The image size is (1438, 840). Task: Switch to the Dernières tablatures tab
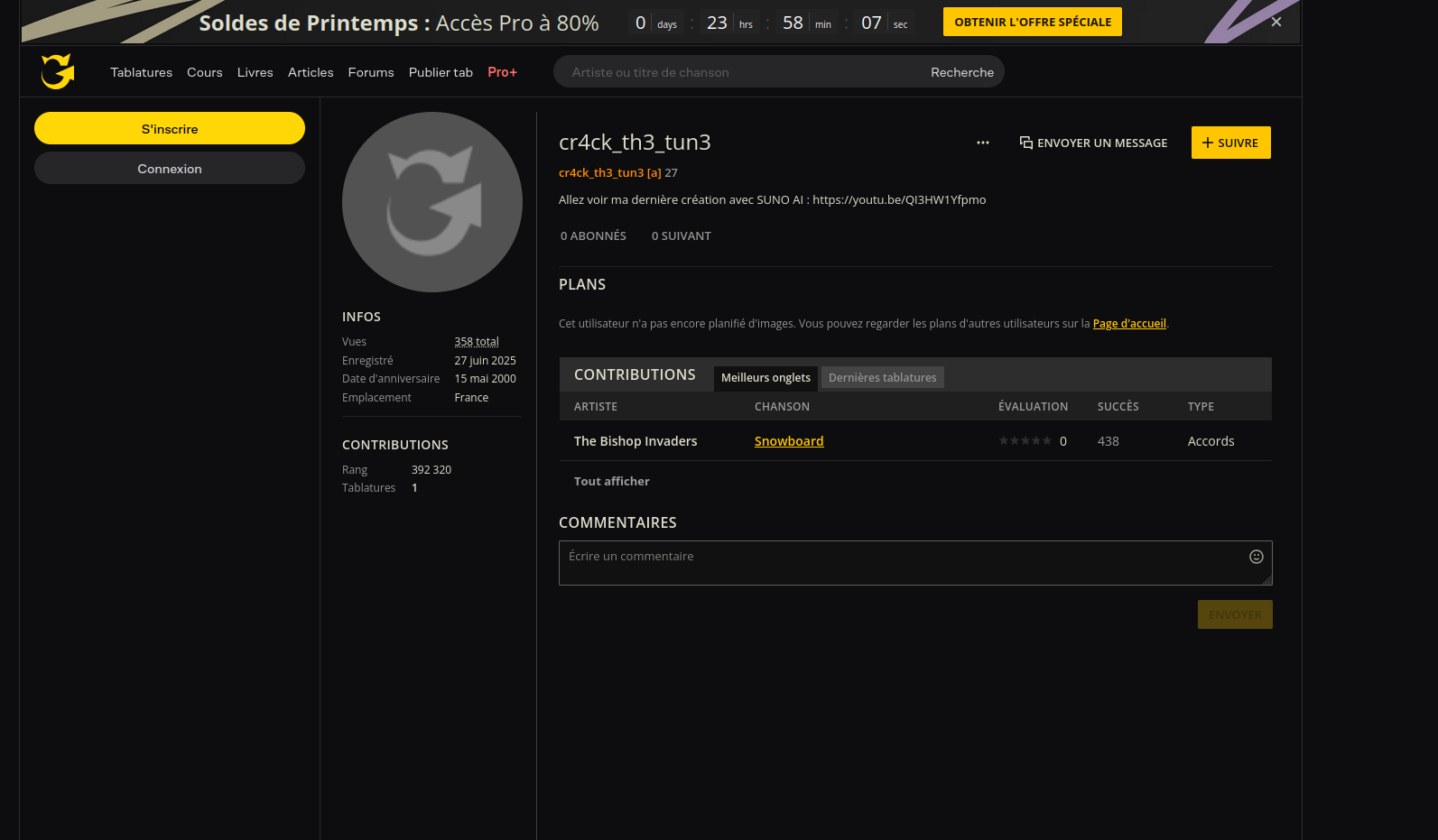click(882, 378)
